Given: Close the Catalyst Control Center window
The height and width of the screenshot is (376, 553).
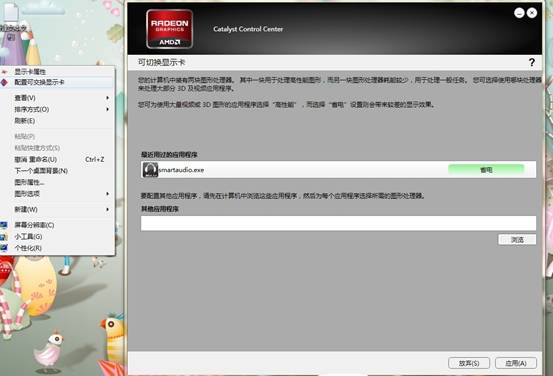Looking at the screenshot, I should (532, 13).
